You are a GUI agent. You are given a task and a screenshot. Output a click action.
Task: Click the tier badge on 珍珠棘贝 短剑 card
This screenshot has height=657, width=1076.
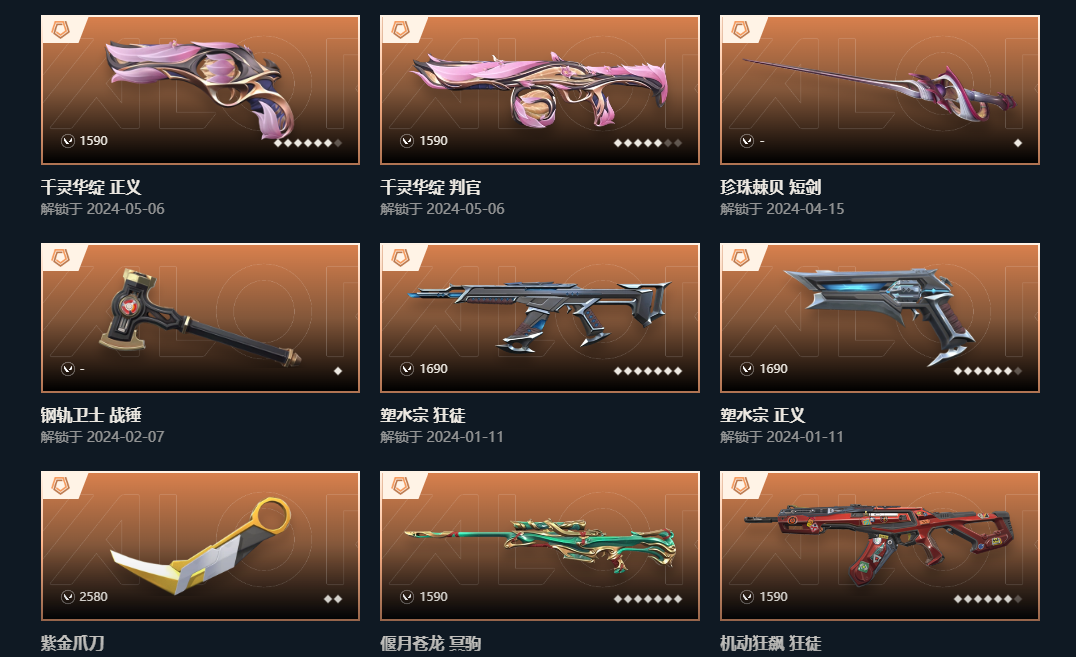[740, 30]
